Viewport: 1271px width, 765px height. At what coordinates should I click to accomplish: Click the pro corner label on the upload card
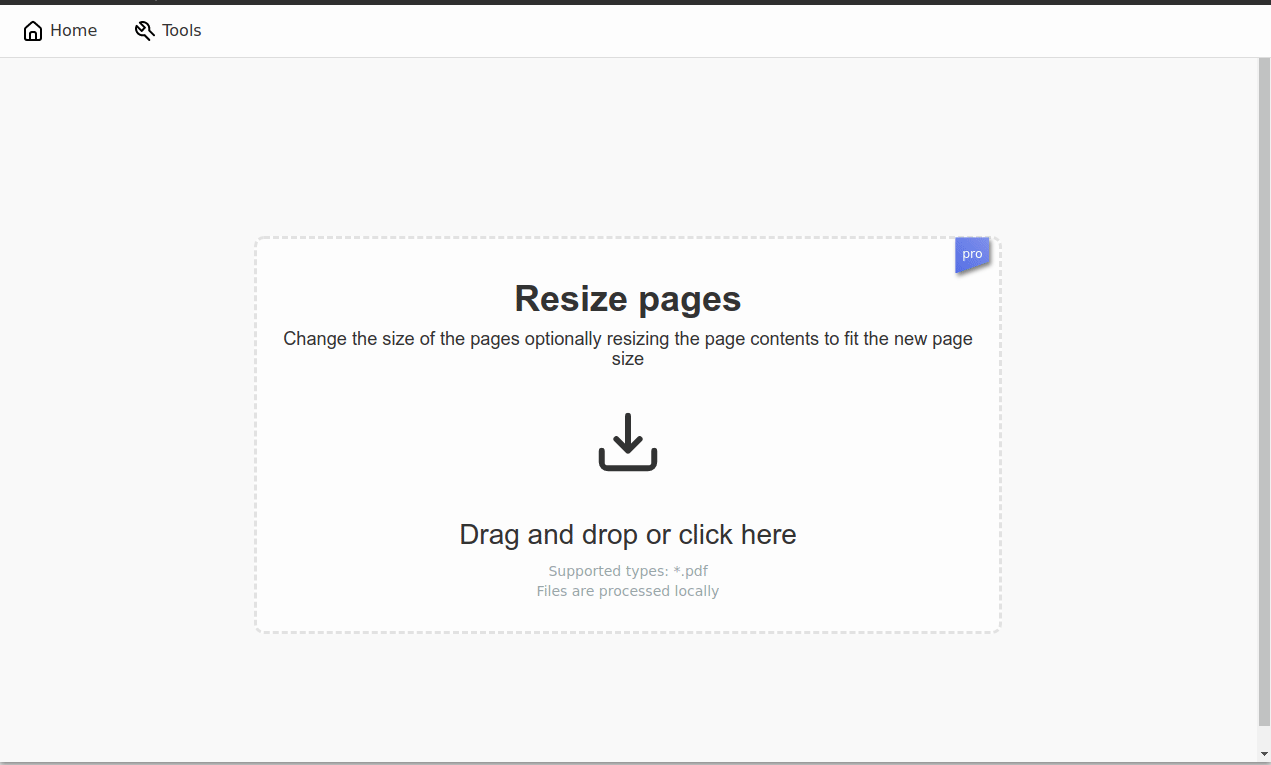point(971,254)
